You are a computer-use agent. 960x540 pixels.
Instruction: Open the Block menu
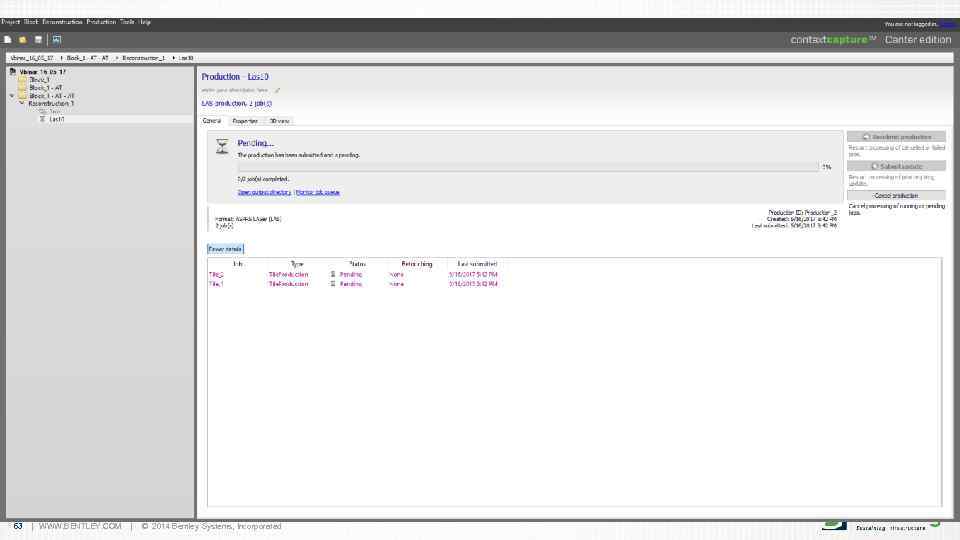click(31, 22)
